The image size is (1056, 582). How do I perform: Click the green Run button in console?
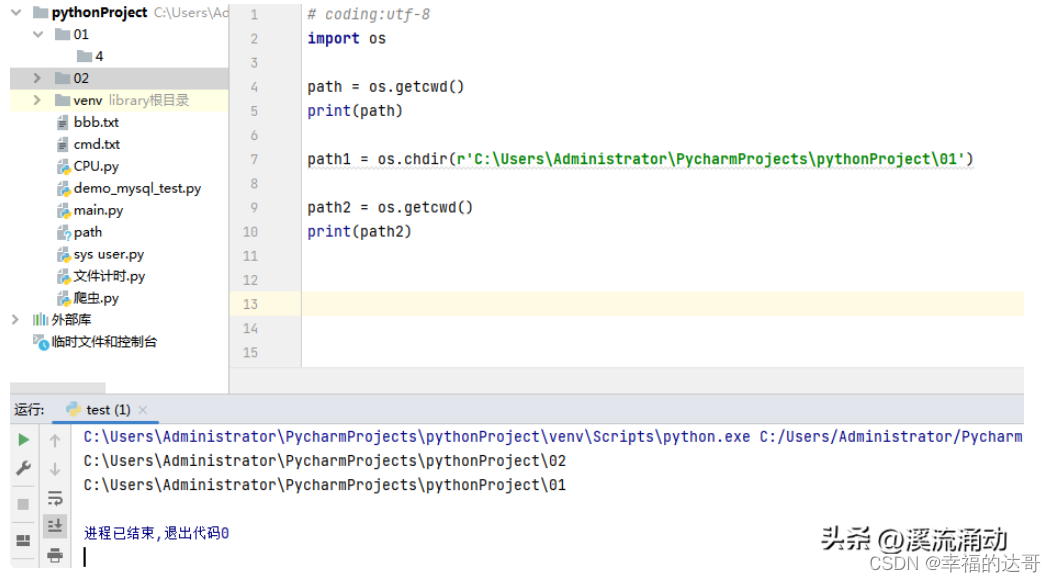coord(24,440)
